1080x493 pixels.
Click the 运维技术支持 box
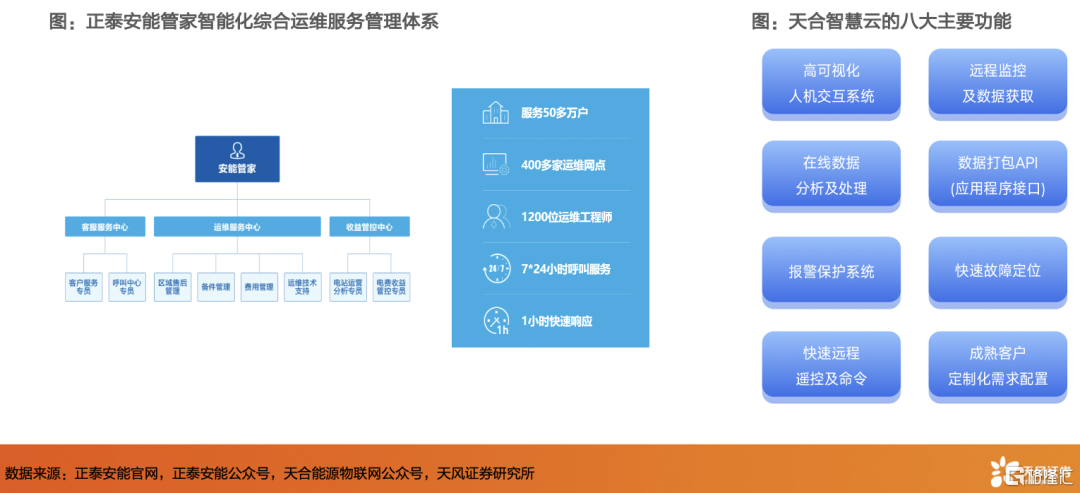[303, 287]
